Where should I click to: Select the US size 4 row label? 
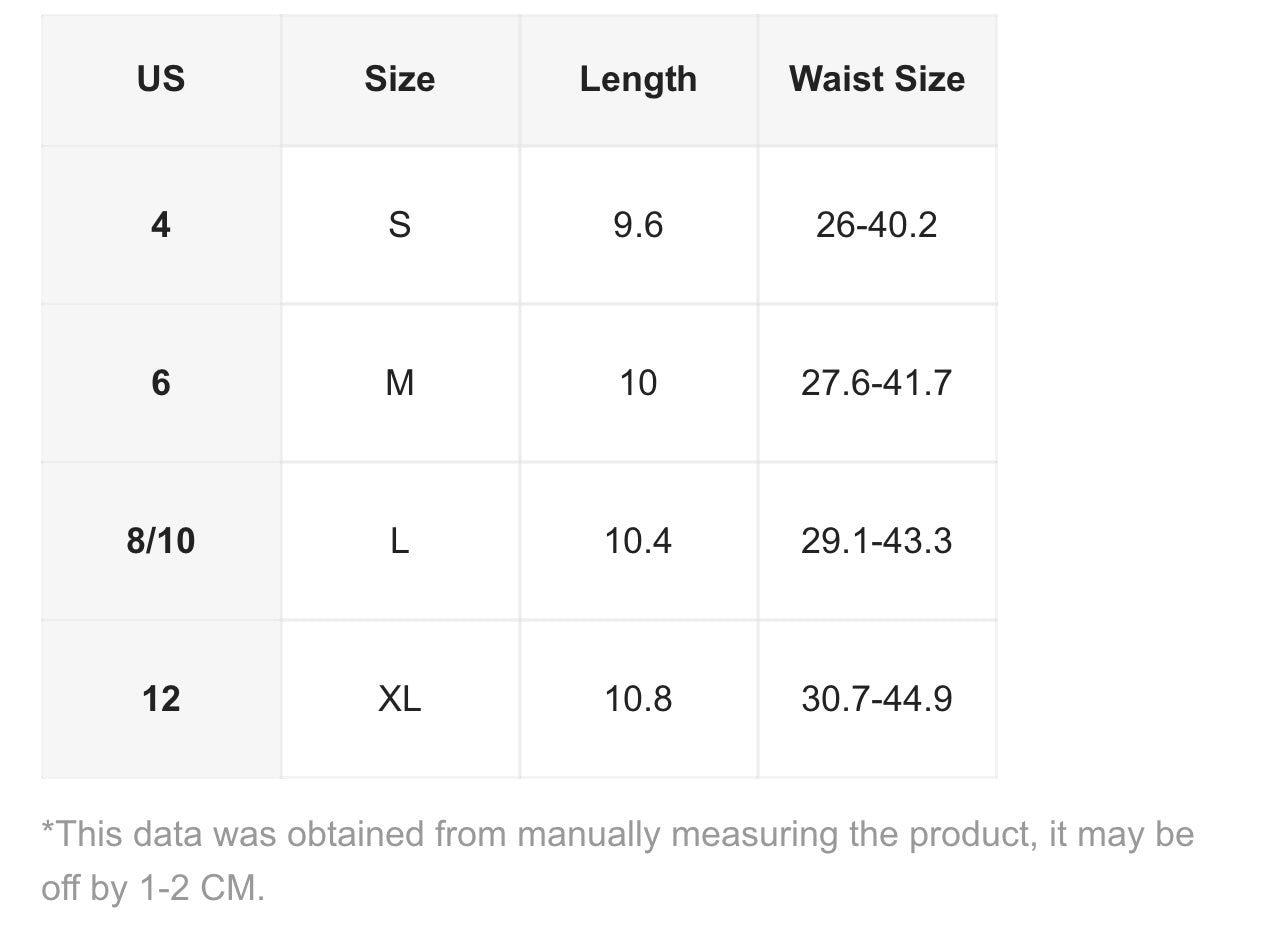coord(161,225)
